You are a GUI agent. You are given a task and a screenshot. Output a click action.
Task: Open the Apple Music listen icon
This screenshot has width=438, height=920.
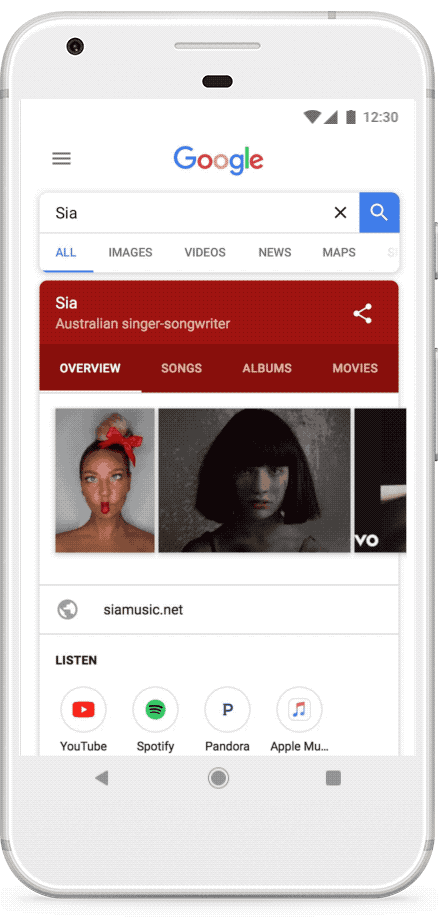pyautogui.click(x=300, y=710)
